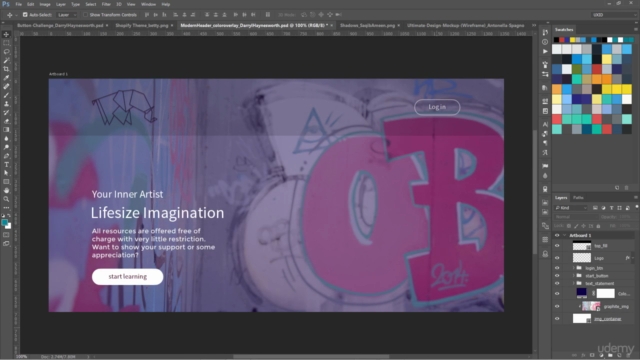Image resolution: width=640 pixels, height=360 pixels.
Task: Select the Brush tool
Action: click(6, 95)
